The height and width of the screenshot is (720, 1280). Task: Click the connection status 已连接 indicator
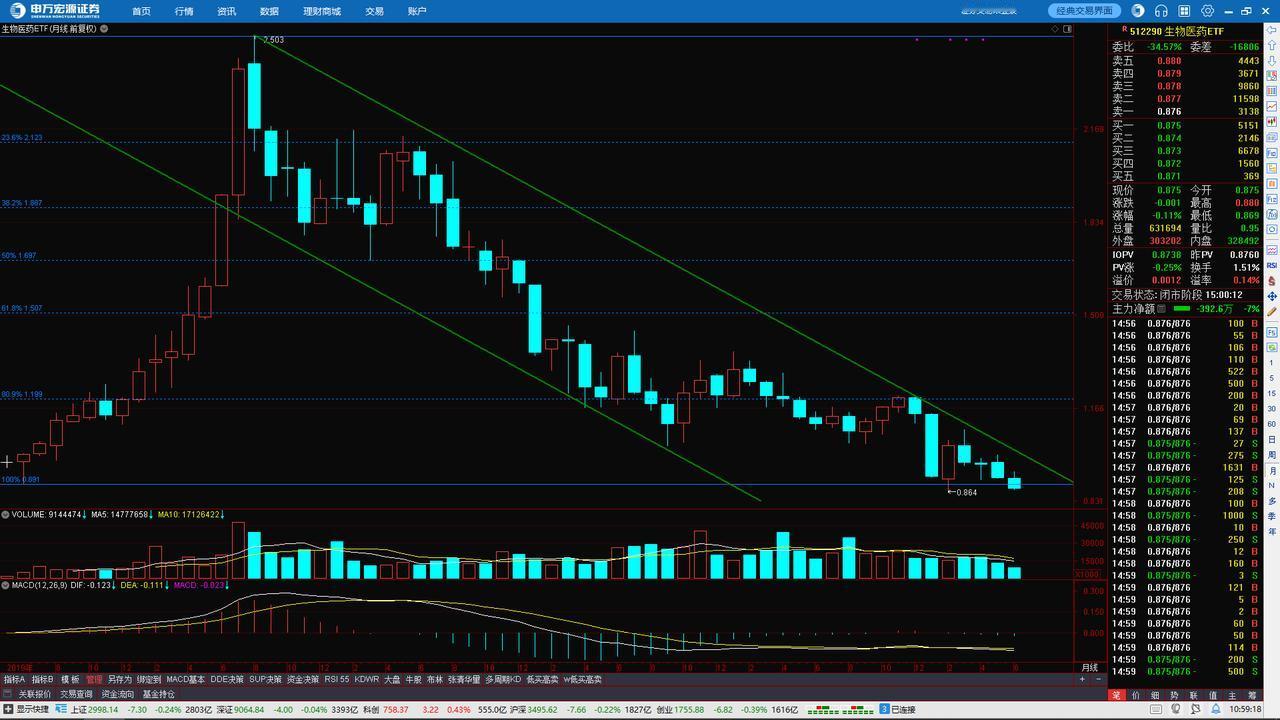pos(898,709)
